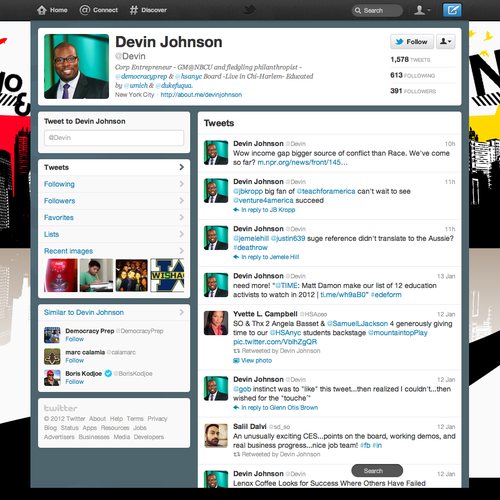Click chevron next to Similar to Devin Johnson
Screen dimensions: 500x500
tap(182, 312)
